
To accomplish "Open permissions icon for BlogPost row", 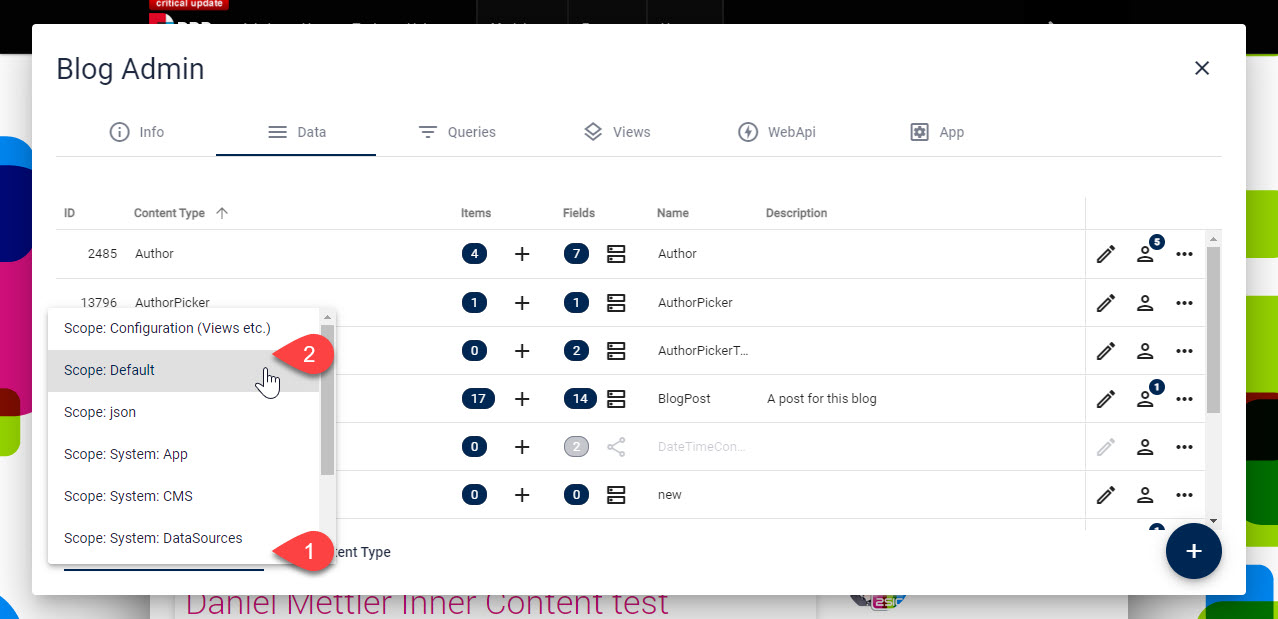I will tap(1146, 398).
